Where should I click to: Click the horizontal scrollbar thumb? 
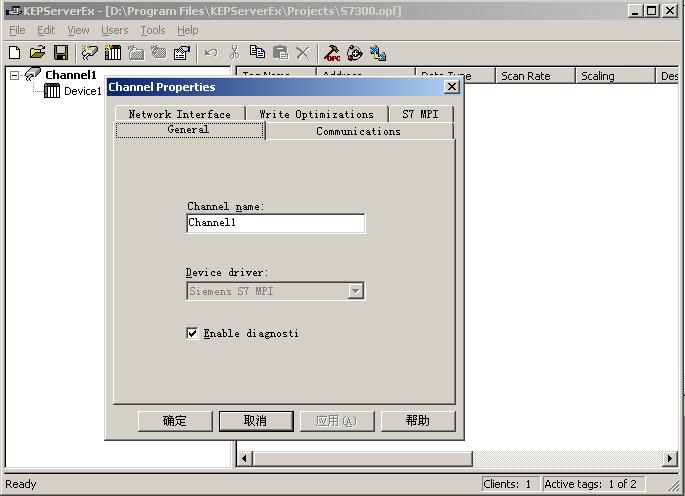coord(362,459)
